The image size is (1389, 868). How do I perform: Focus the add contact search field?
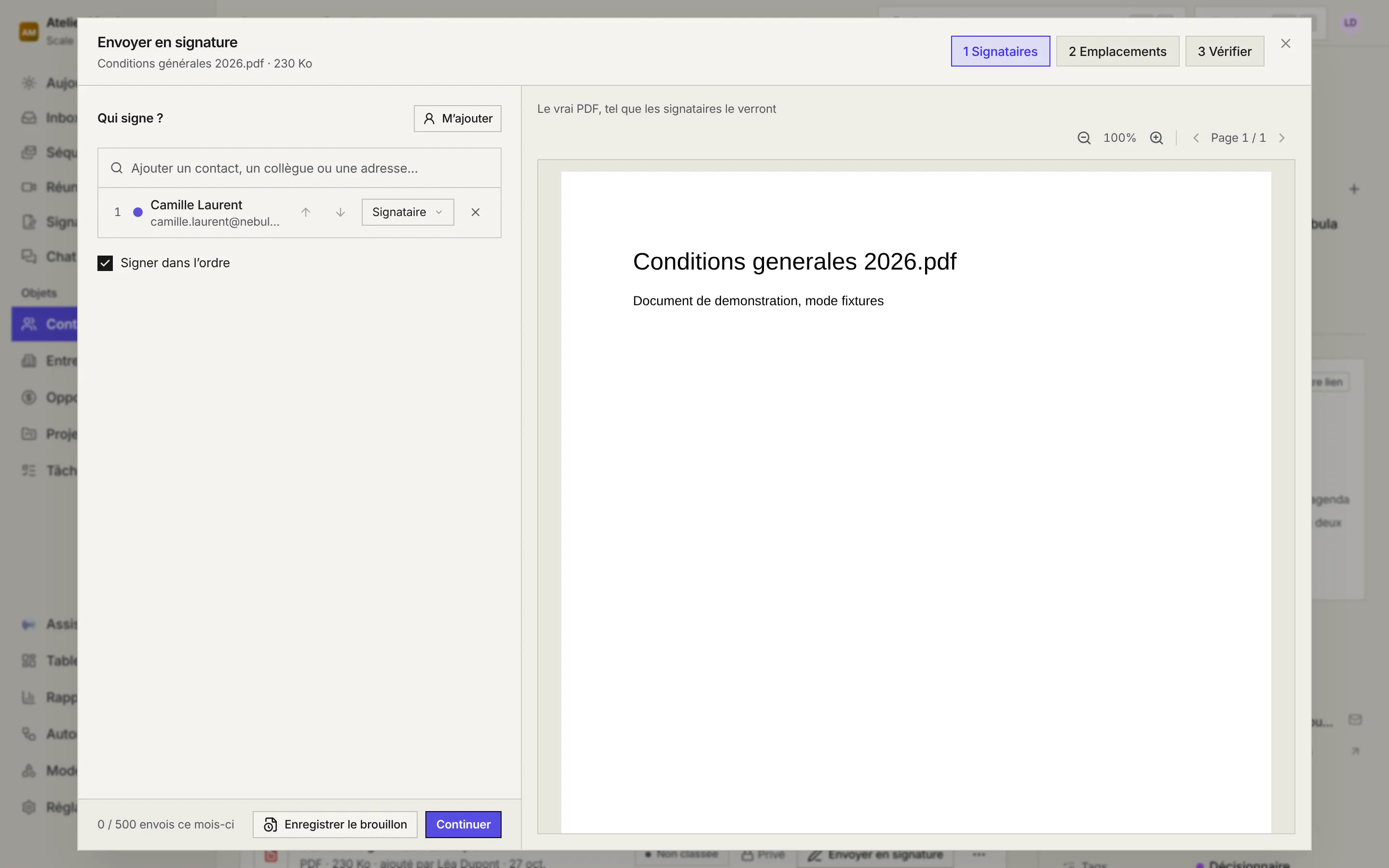pyautogui.click(x=299, y=168)
